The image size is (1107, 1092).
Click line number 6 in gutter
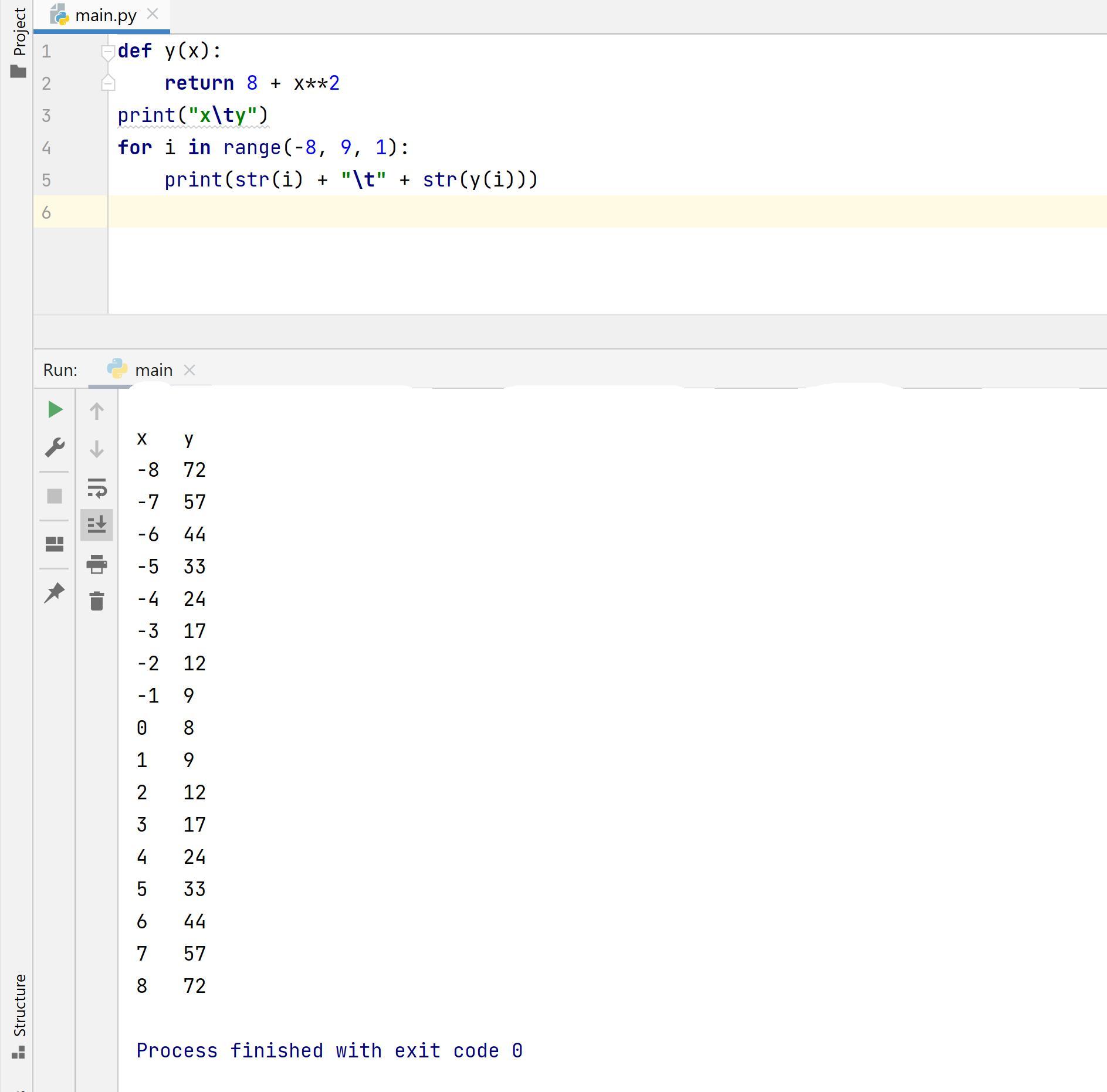46,212
